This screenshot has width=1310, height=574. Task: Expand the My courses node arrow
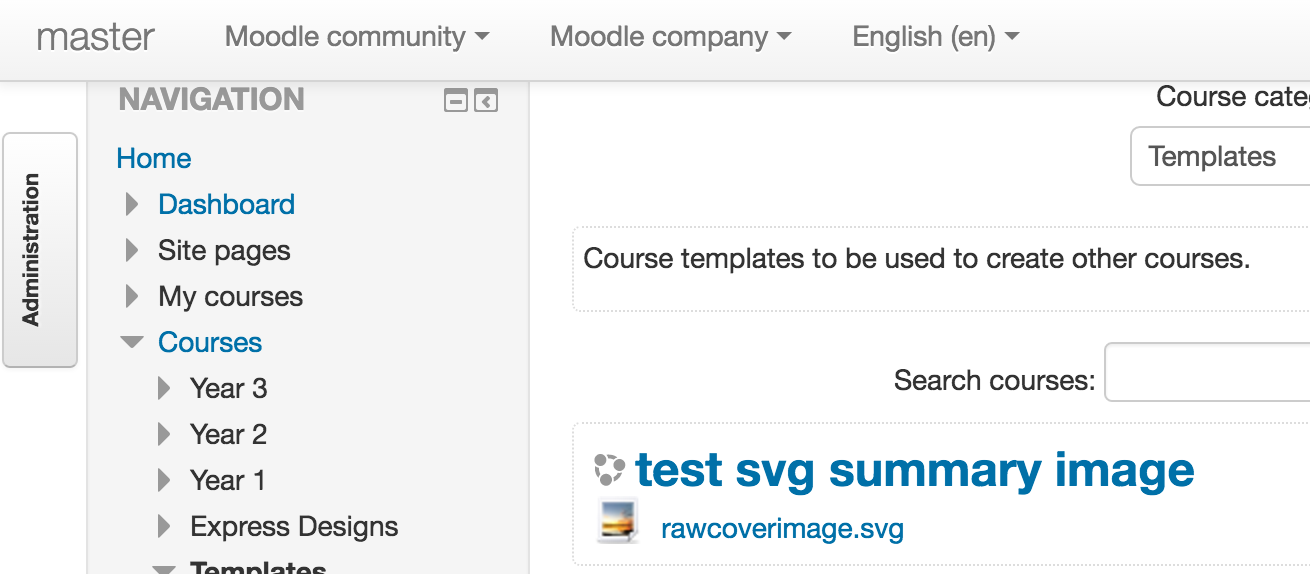pos(132,296)
